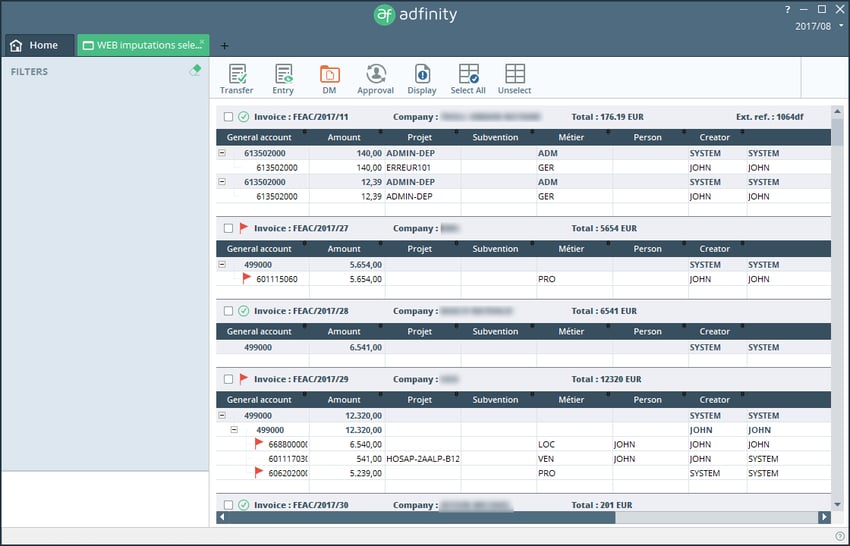Switch to the Home tab
Screen dimensions: 850x546
tap(36, 45)
